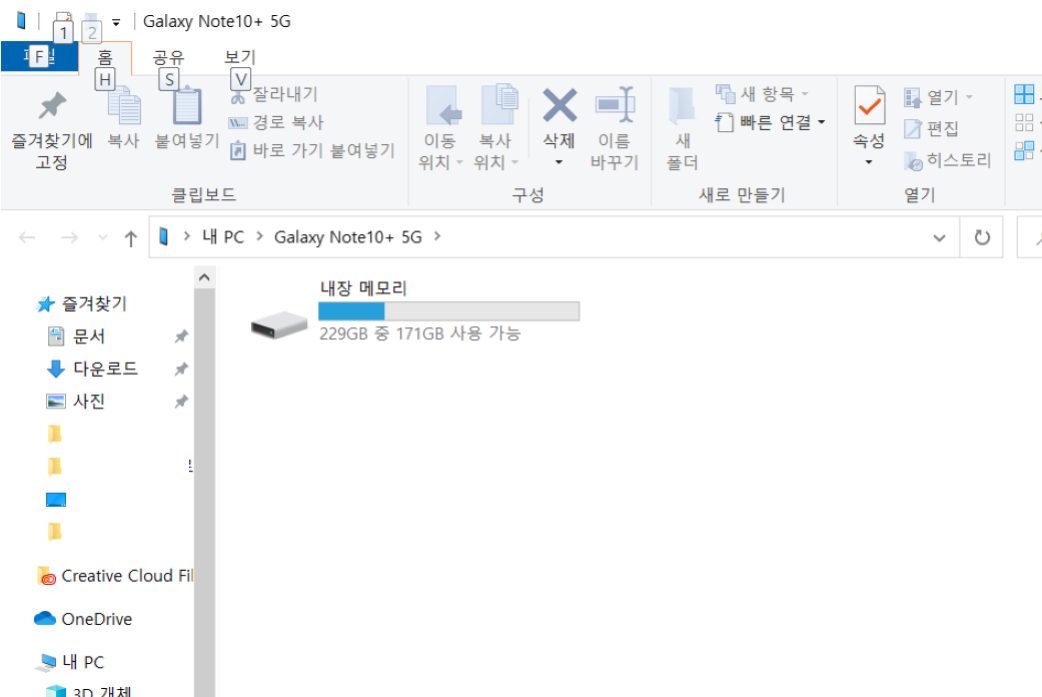
Task: Open 복사 위치 (Copy to) menu
Action: coord(496,128)
